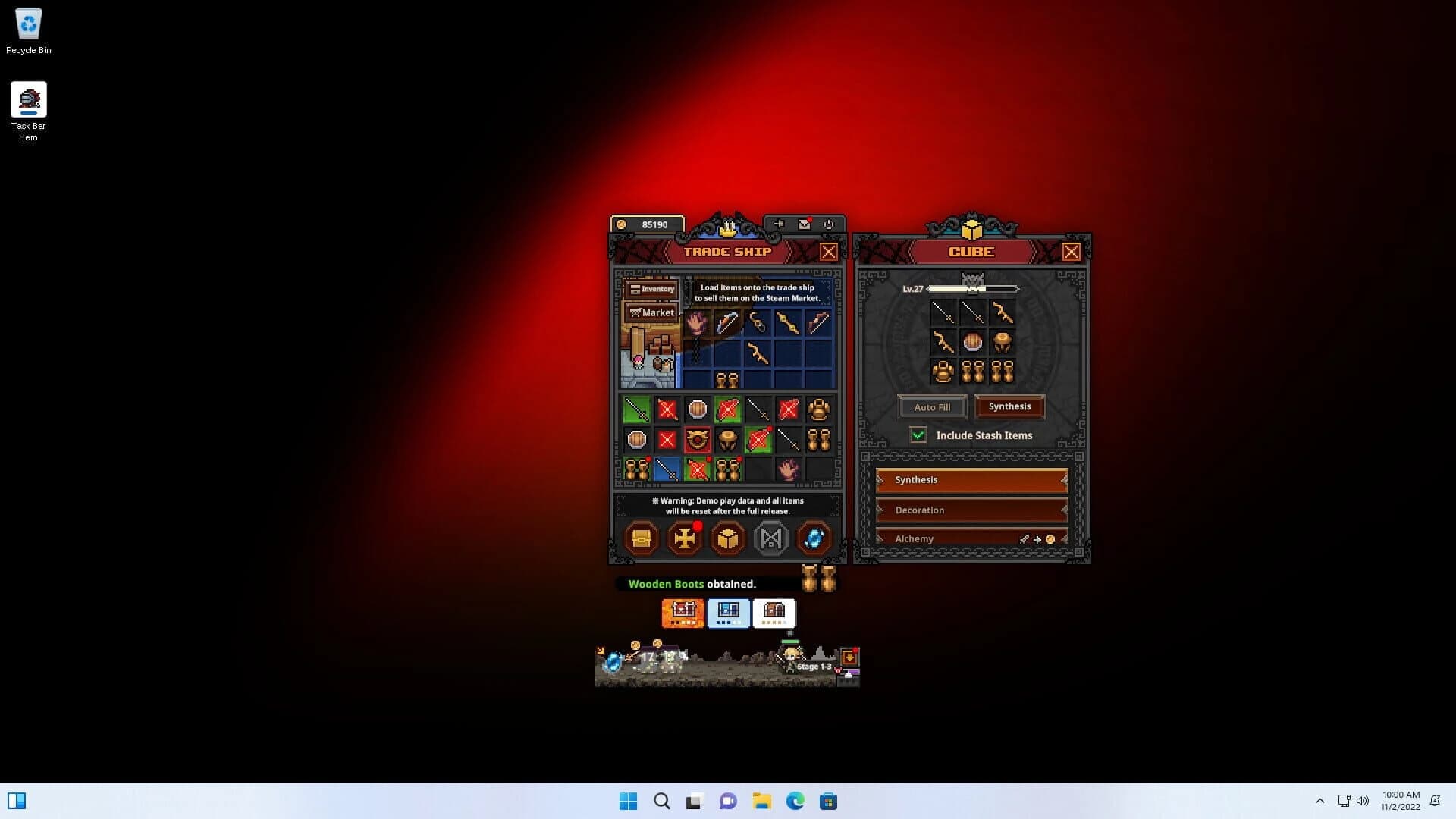
Task: Open the mail icon with notification dot
Action: pos(804,224)
